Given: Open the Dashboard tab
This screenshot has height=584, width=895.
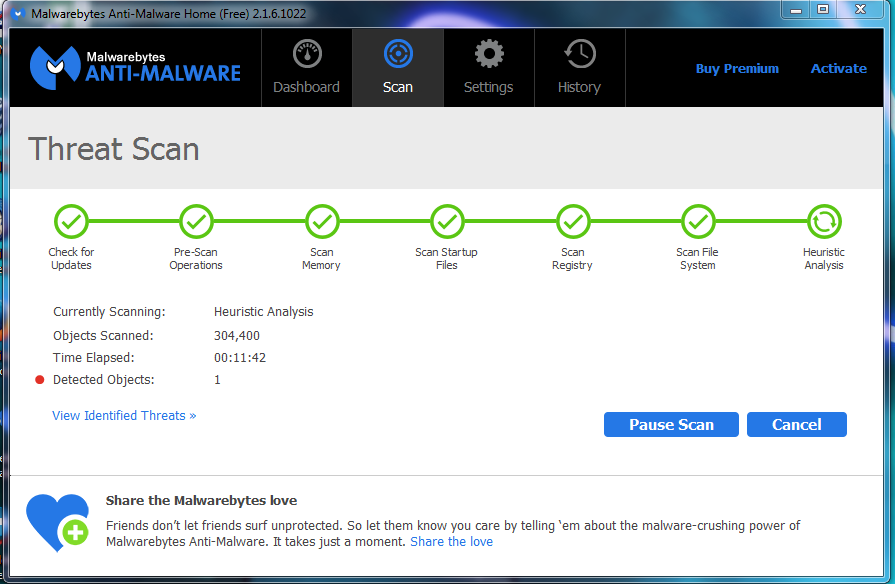Looking at the screenshot, I should pyautogui.click(x=307, y=68).
